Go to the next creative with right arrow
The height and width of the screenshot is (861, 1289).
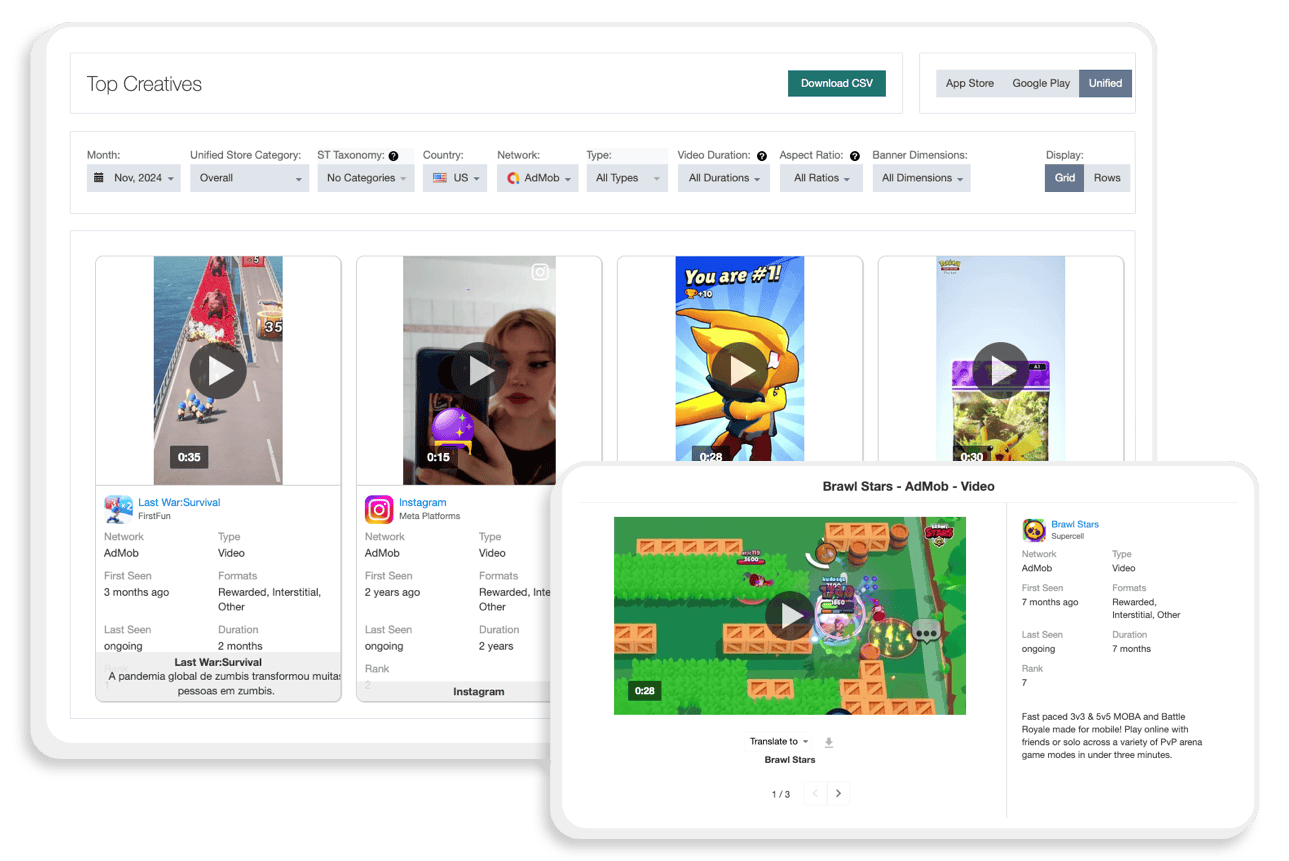(x=838, y=793)
